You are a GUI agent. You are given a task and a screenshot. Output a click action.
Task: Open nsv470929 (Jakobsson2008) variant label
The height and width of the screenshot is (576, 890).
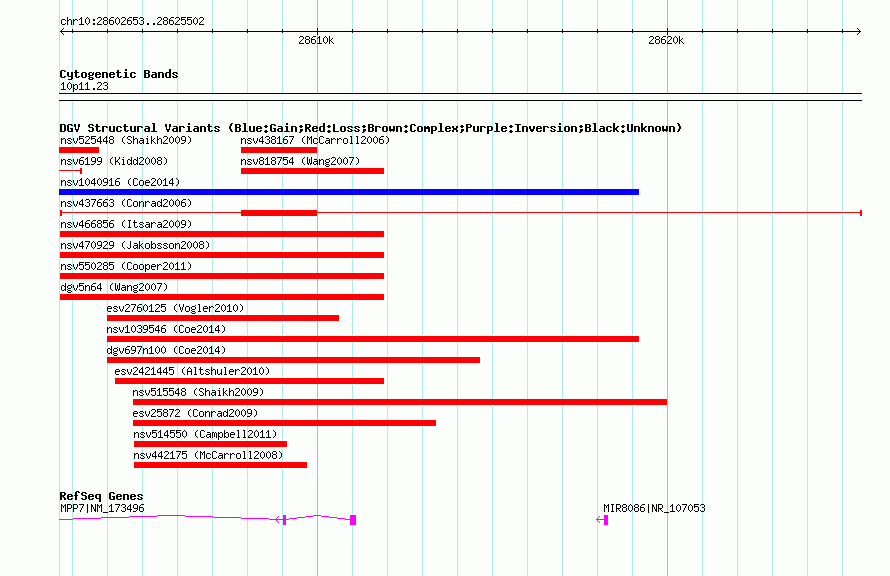click(135, 245)
